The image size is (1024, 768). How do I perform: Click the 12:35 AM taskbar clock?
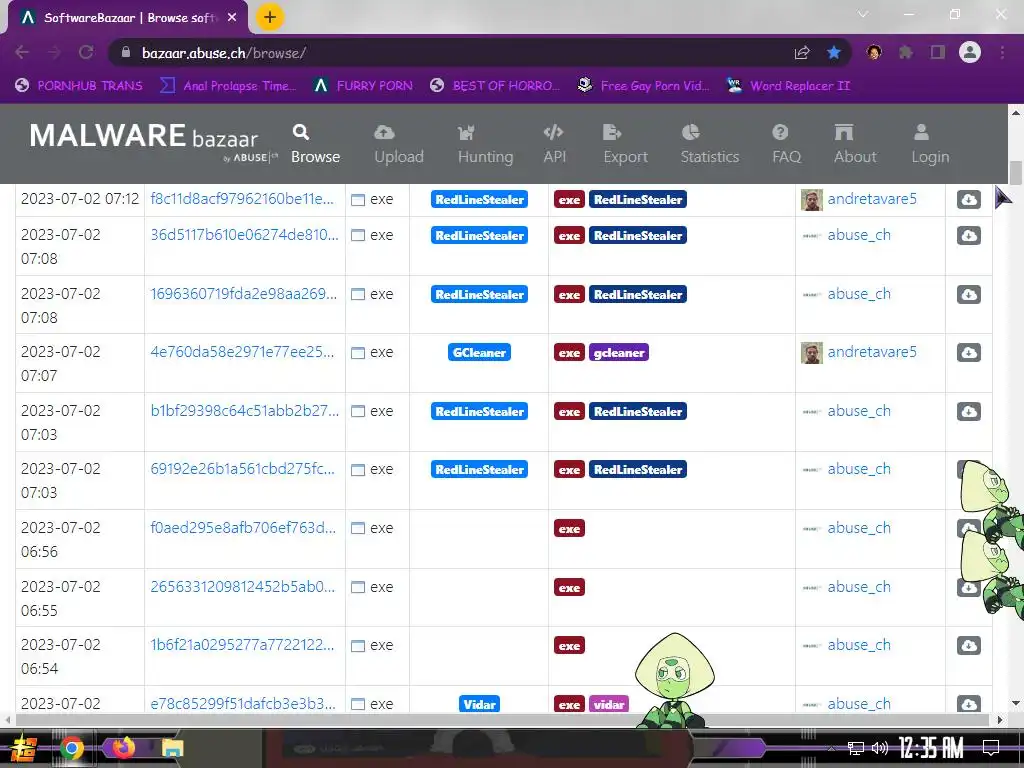(x=931, y=748)
